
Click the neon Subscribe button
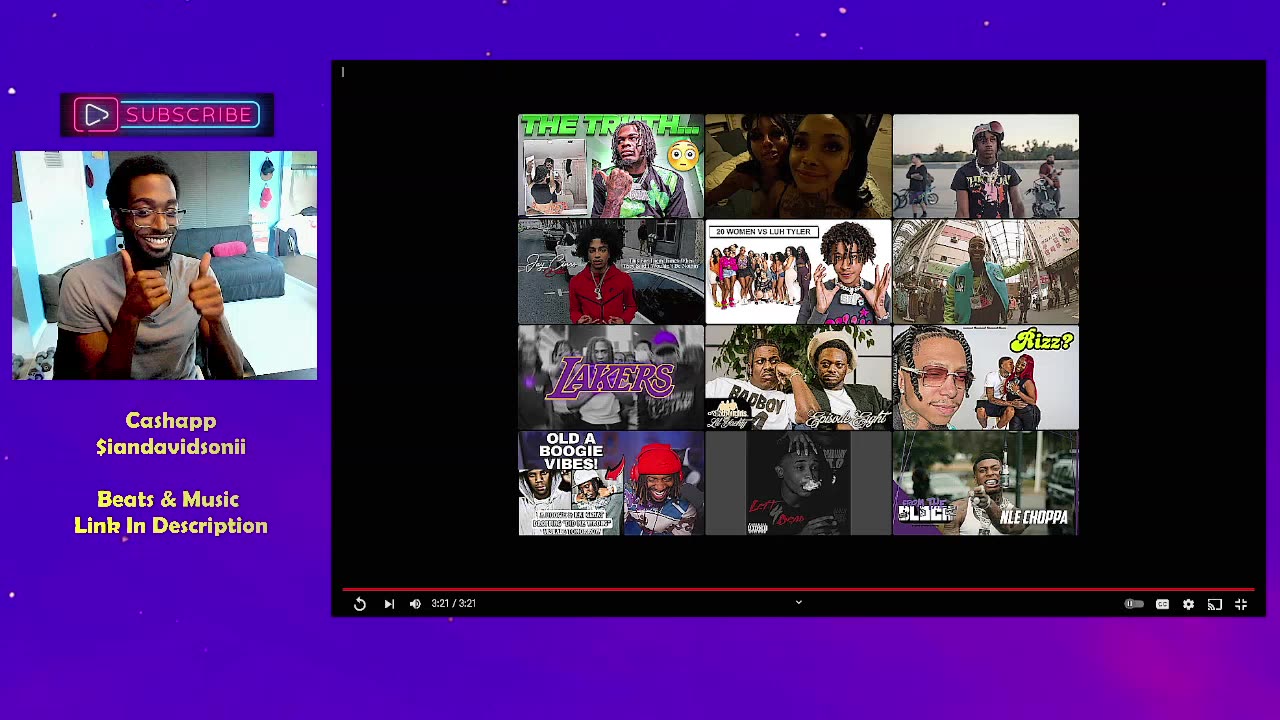167,115
